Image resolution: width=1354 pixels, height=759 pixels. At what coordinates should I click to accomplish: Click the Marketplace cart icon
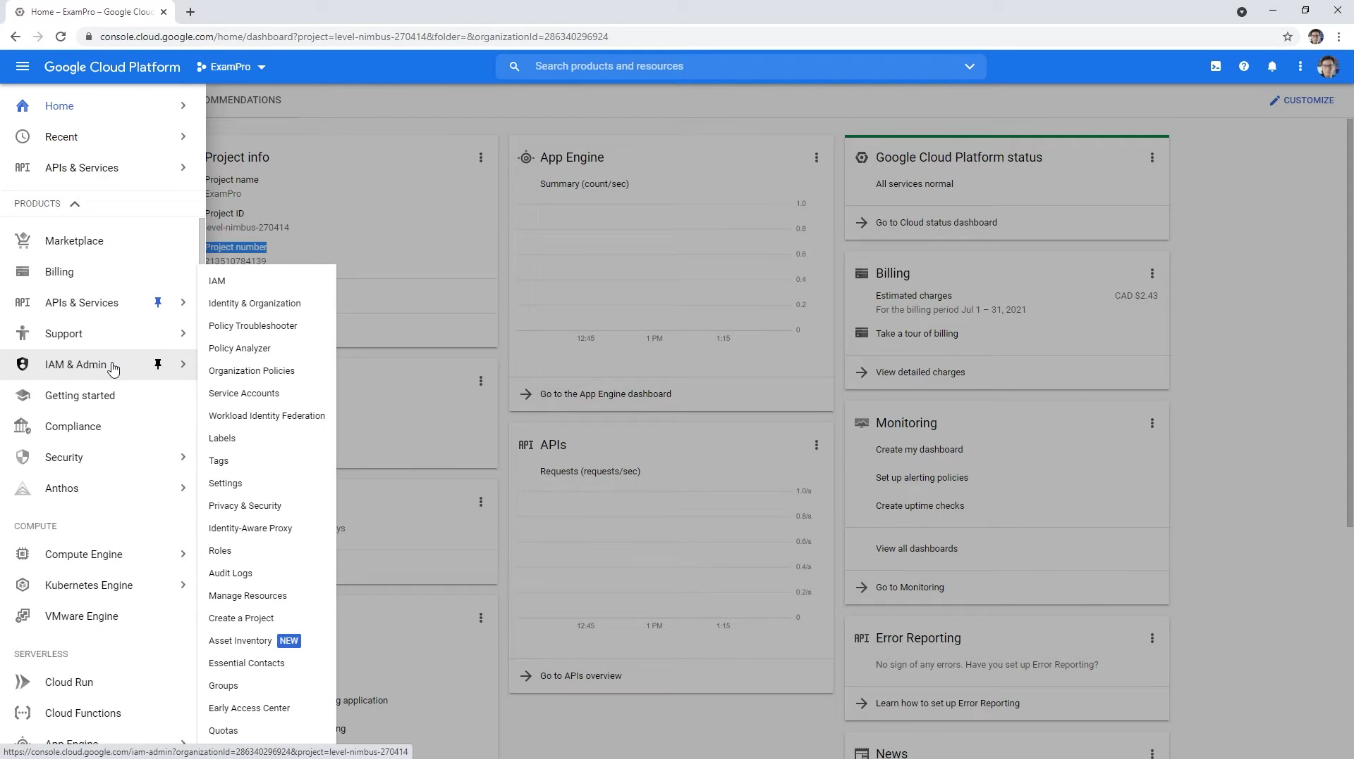click(x=22, y=241)
